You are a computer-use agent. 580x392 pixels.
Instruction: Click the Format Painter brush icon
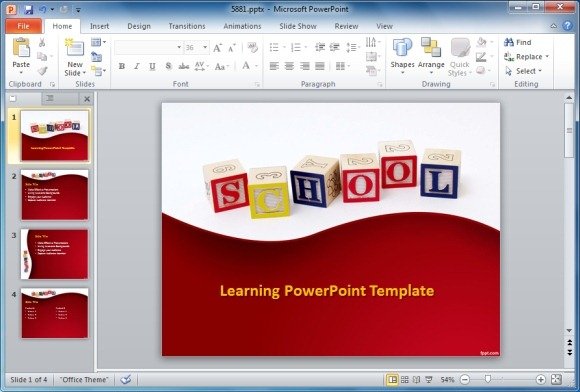[x=42, y=71]
